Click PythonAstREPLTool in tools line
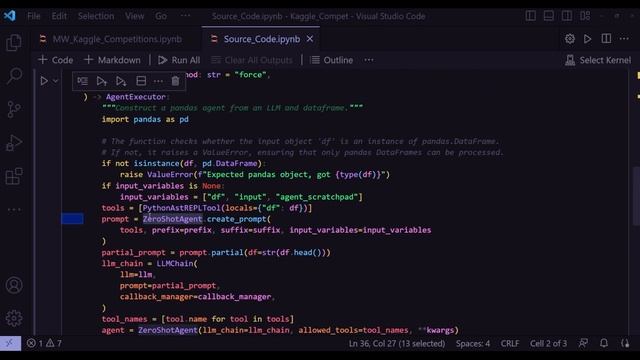Screen dimensions: 640x360 point(181,208)
